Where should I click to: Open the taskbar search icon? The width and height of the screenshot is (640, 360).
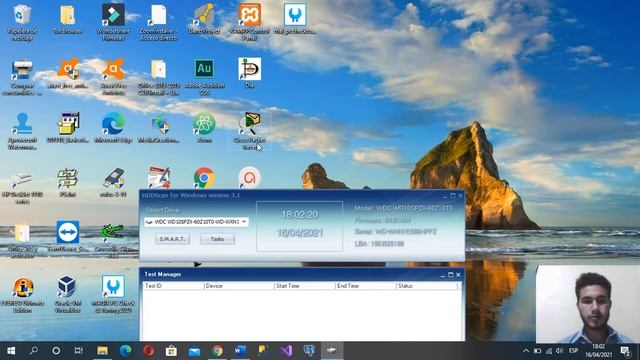coord(34,351)
